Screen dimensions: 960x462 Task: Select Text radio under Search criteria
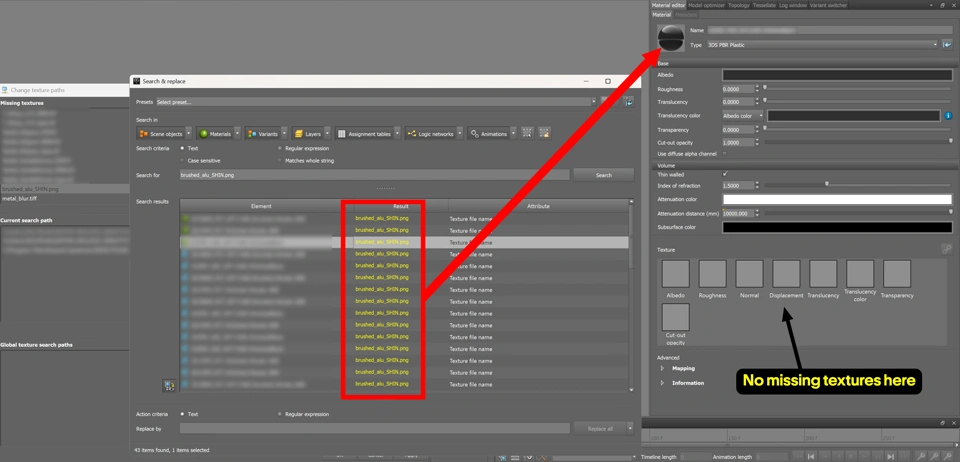[x=182, y=148]
